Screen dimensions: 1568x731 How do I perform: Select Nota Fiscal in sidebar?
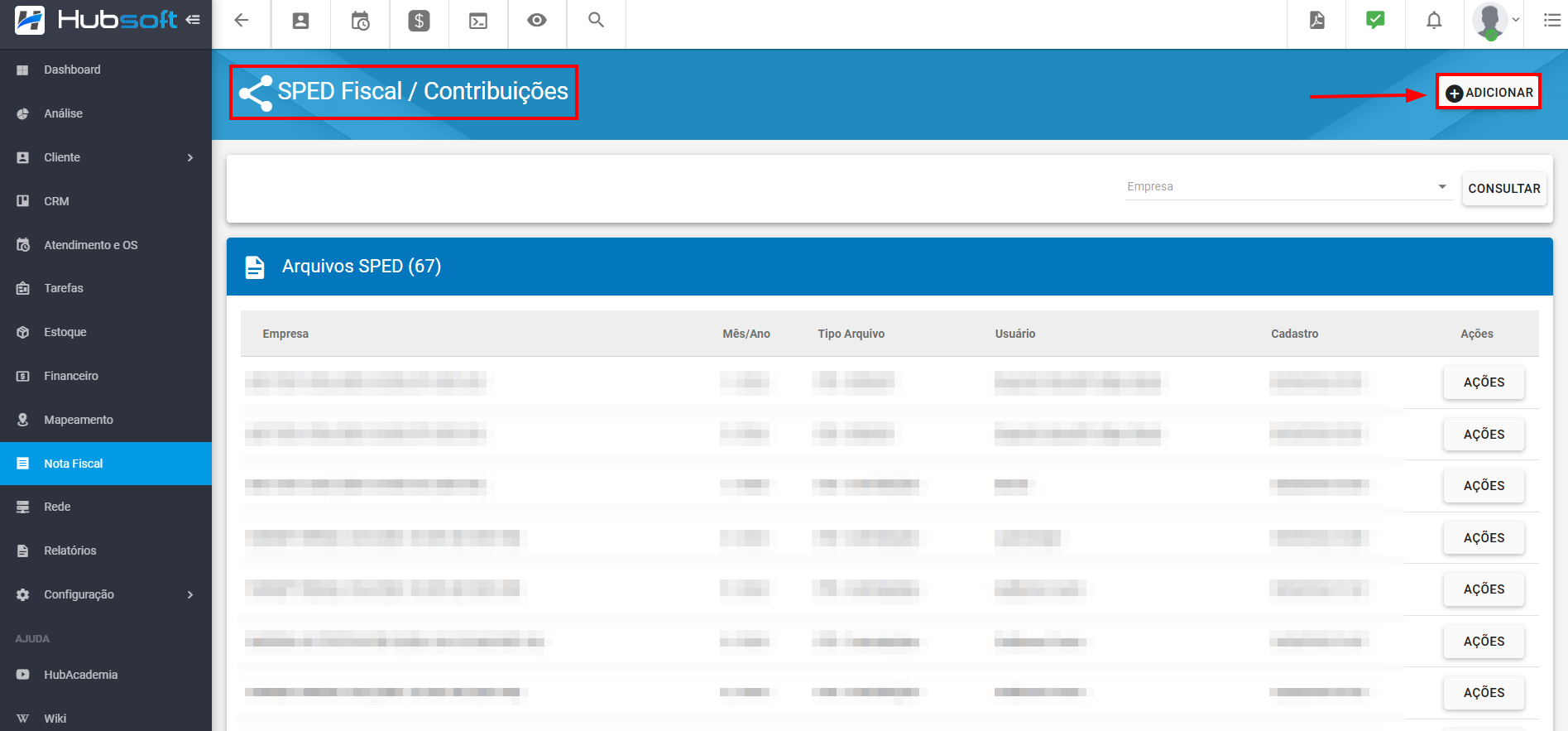(x=106, y=464)
